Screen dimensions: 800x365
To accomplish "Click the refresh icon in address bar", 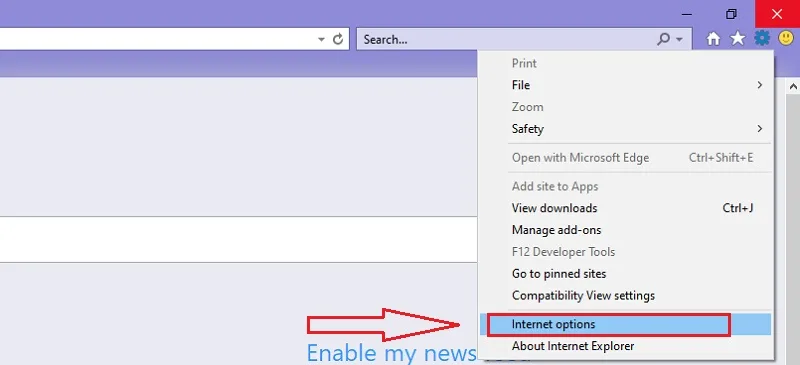I will point(338,39).
